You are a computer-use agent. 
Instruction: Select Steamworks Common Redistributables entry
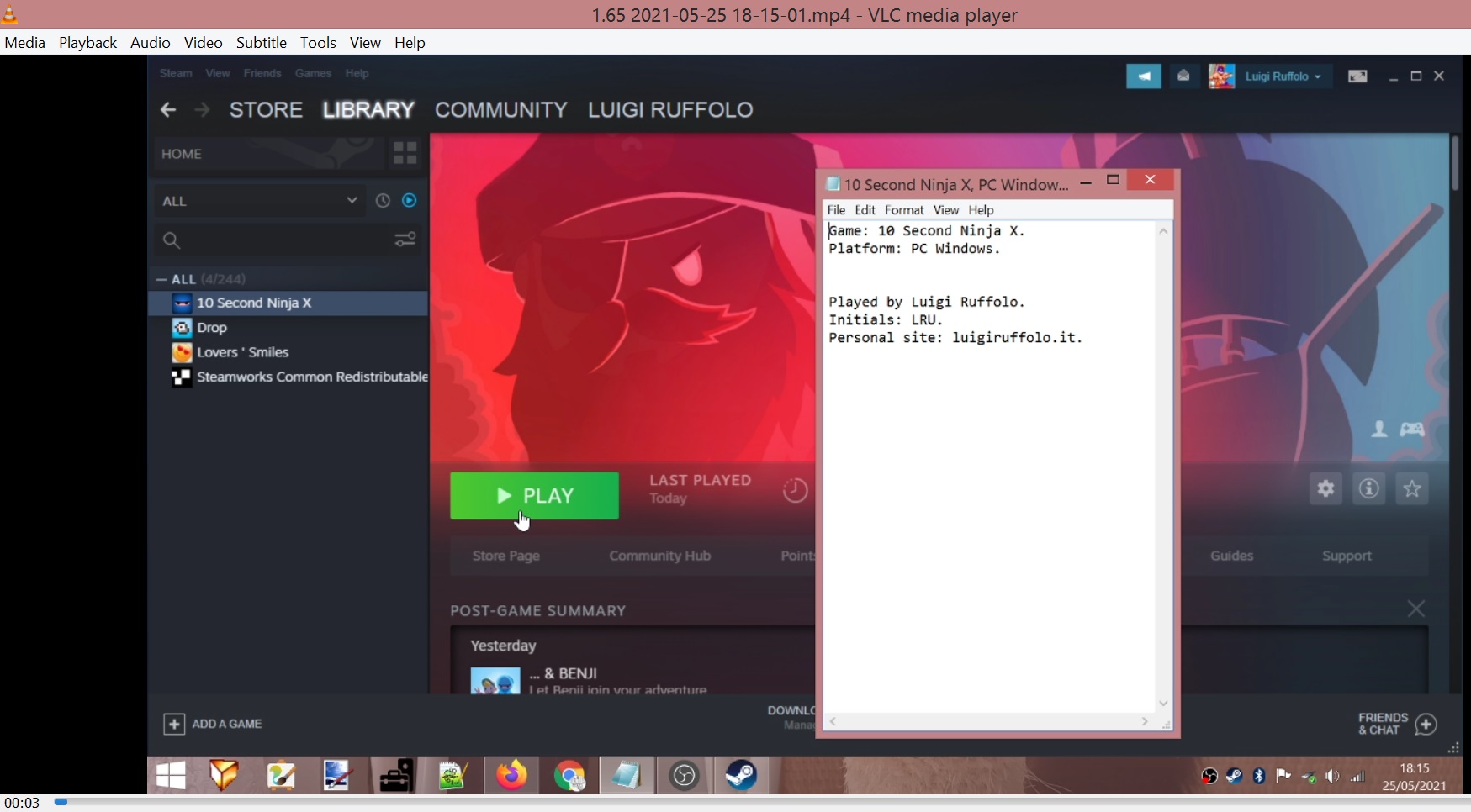pyautogui.click(x=288, y=377)
